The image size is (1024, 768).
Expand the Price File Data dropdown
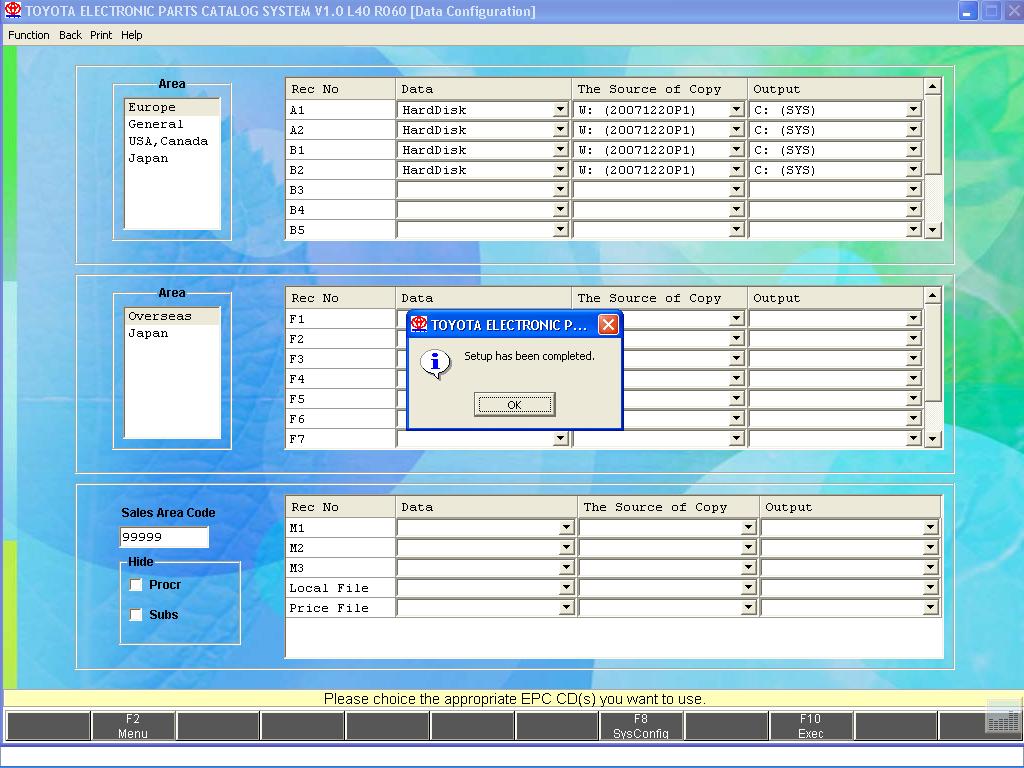566,608
